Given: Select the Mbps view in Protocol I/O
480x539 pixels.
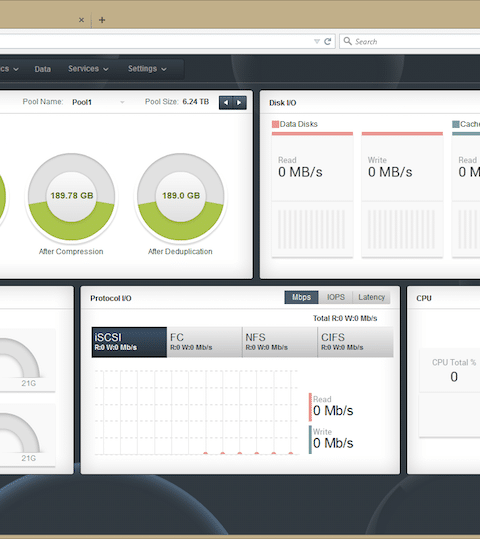Looking at the screenshot, I should pyautogui.click(x=302, y=297).
